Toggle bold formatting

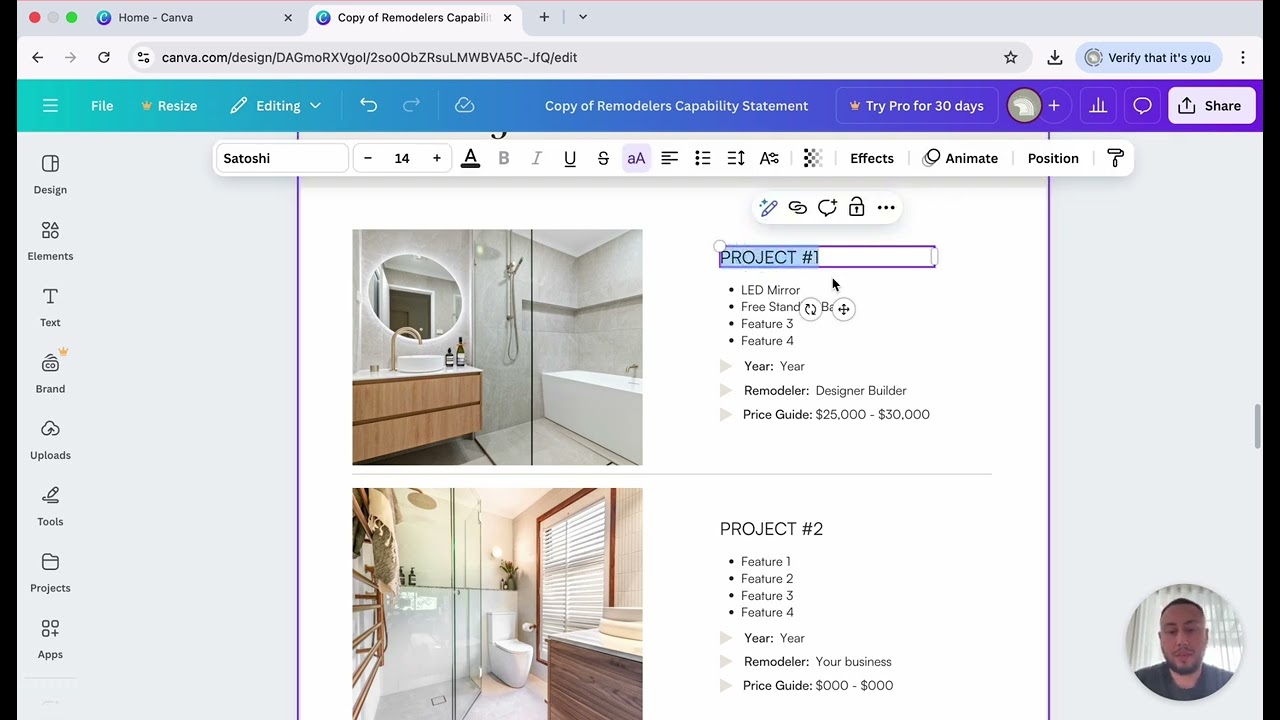pyautogui.click(x=504, y=158)
